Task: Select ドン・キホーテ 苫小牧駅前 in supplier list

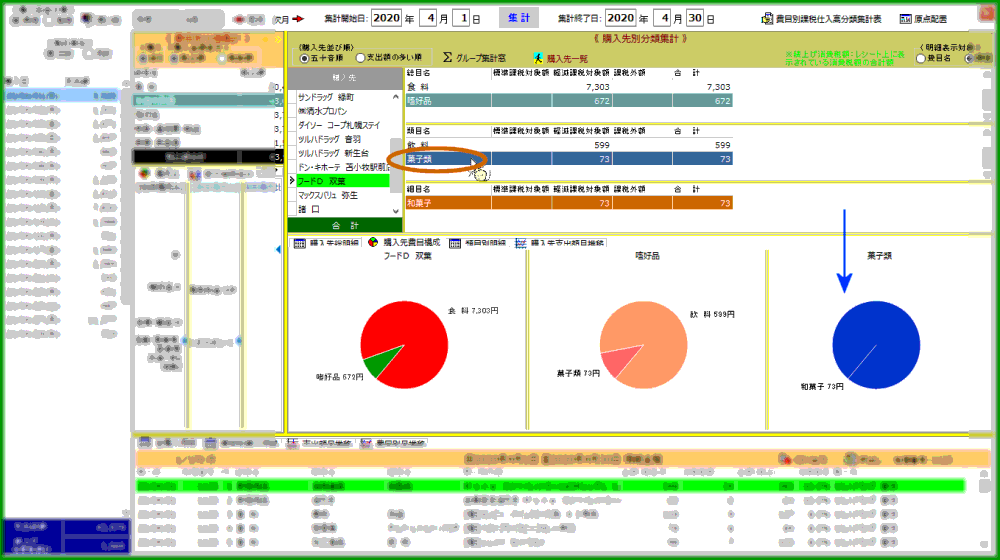Action: point(344,167)
